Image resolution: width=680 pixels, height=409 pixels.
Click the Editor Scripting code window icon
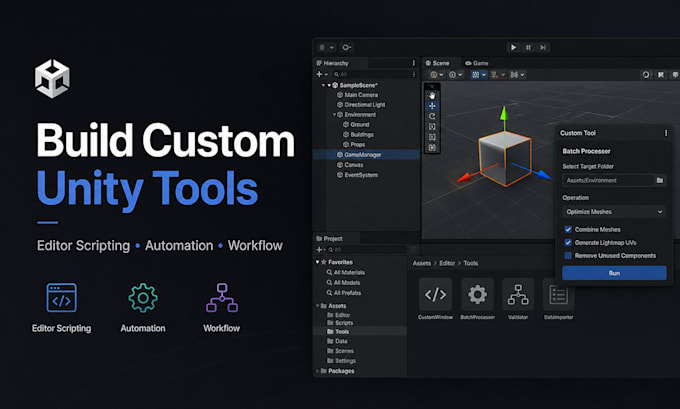[62, 298]
